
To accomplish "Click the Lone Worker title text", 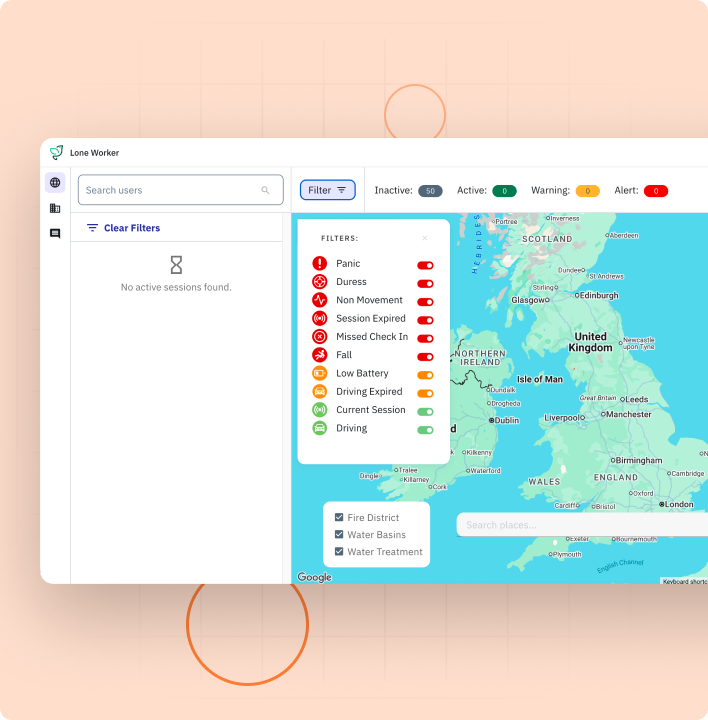I will 95,153.
